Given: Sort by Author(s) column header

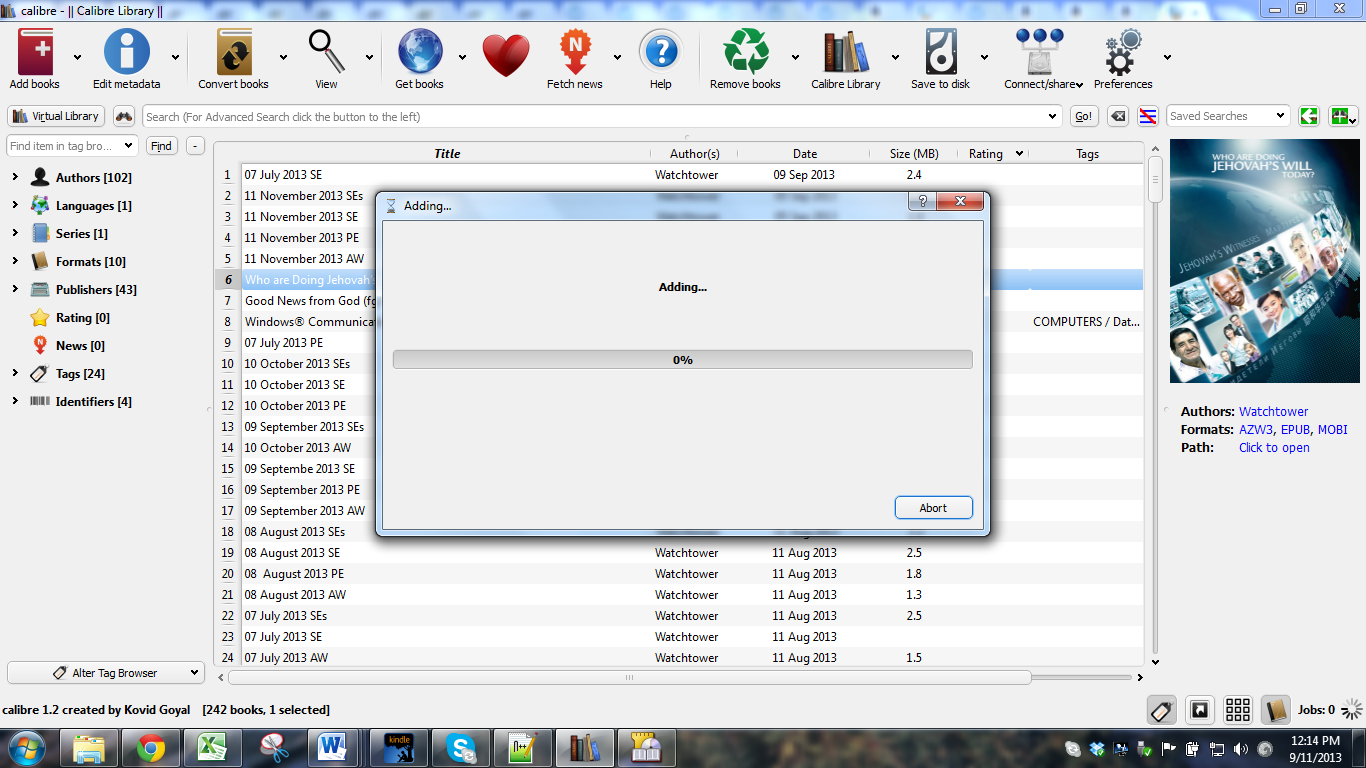Looking at the screenshot, I should 694,154.
